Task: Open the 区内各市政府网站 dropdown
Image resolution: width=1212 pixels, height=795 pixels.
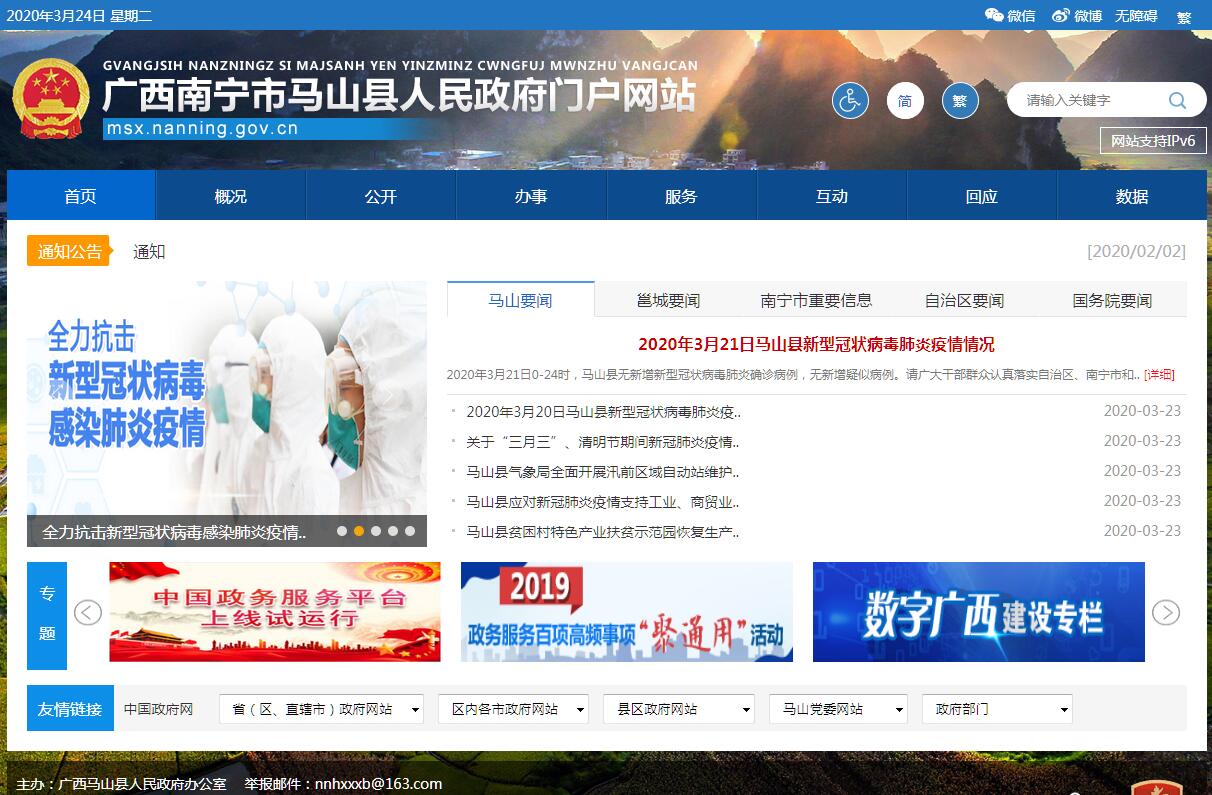Action: pyautogui.click(x=513, y=709)
